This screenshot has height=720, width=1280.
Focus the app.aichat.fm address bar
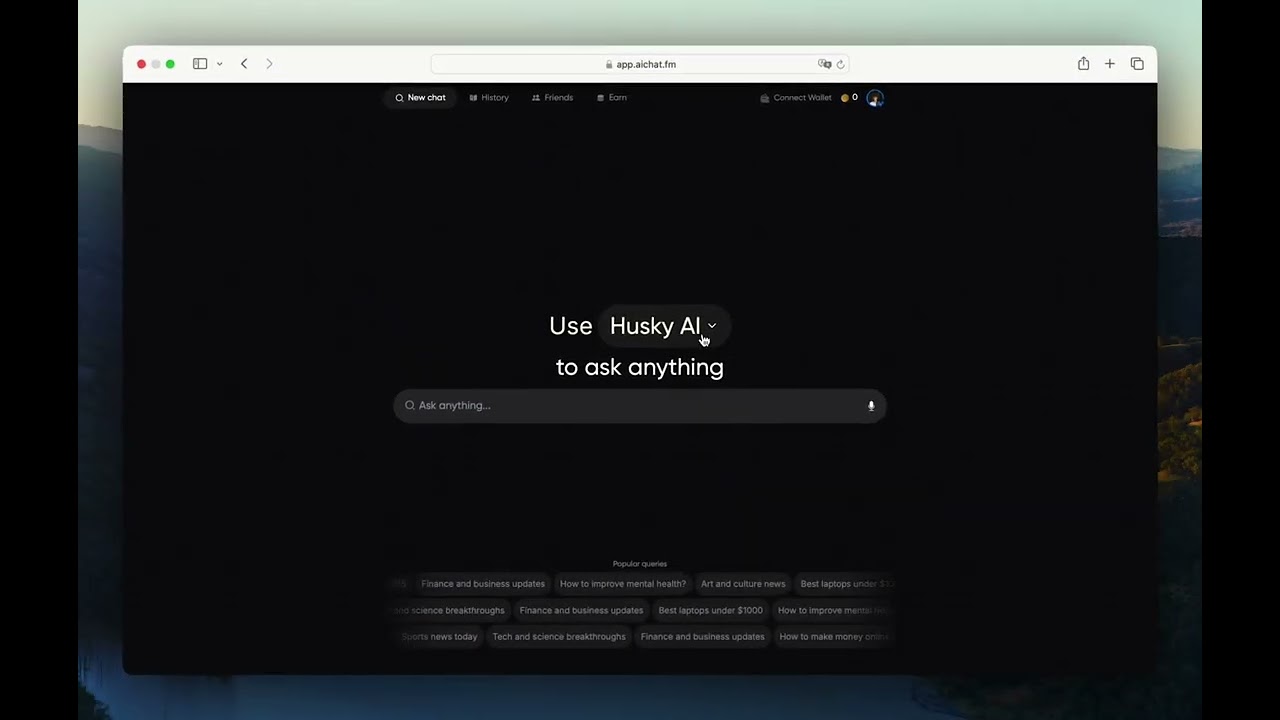640,64
